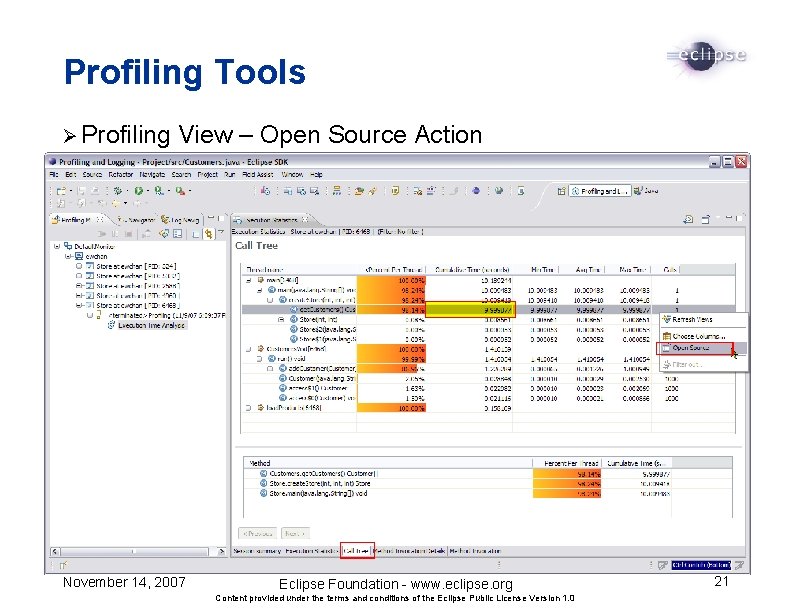This screenshot has height=612, width=792.
Task: Click the Debug bug toolbar icon
Action: 117,191
